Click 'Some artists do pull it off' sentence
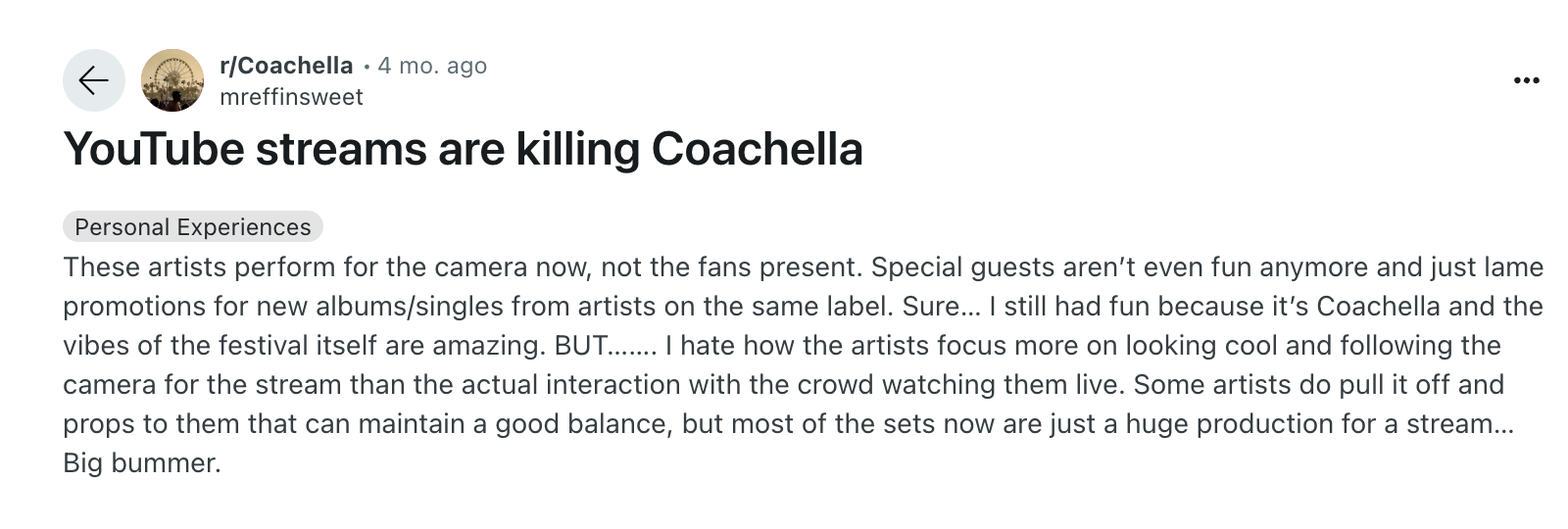This screenshot has height=529, width=1568. (x=1292, y=385)
